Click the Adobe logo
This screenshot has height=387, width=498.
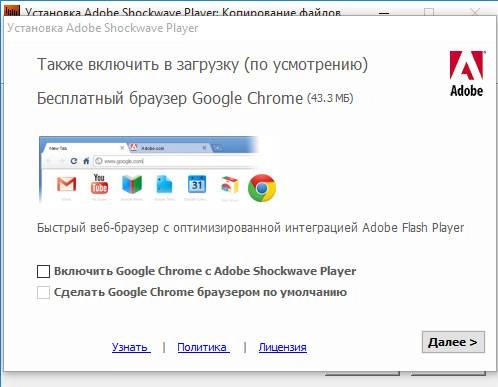[467, 74]
